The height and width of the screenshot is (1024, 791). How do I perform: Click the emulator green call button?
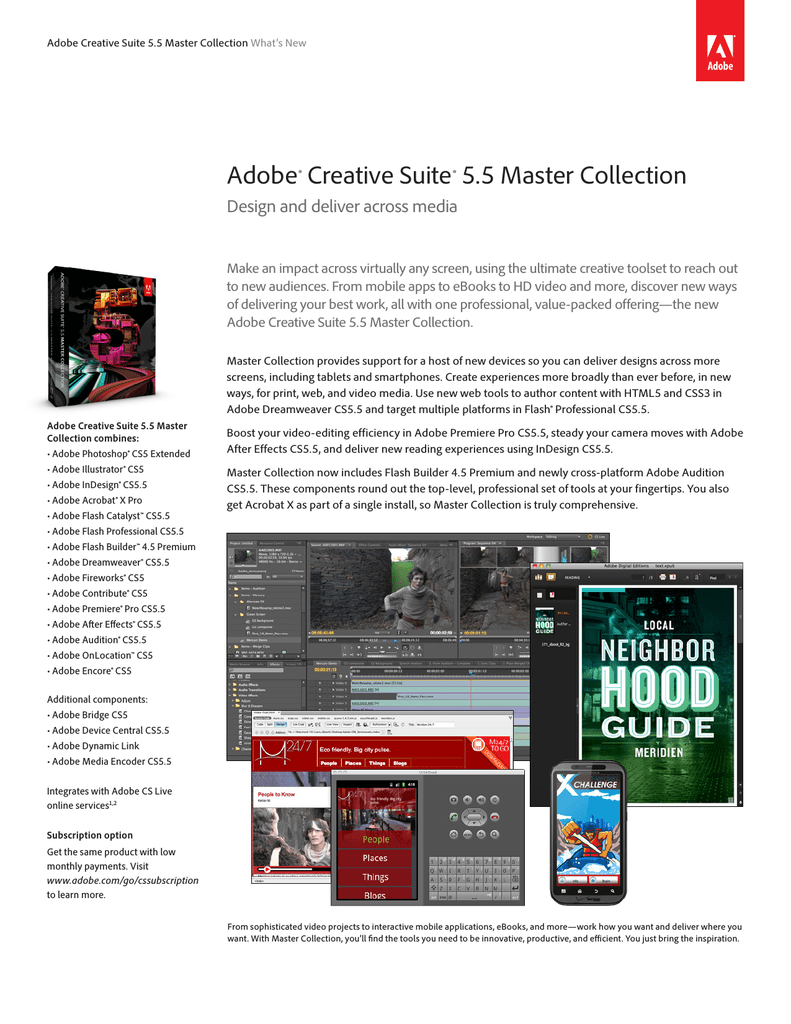(453, 817)
